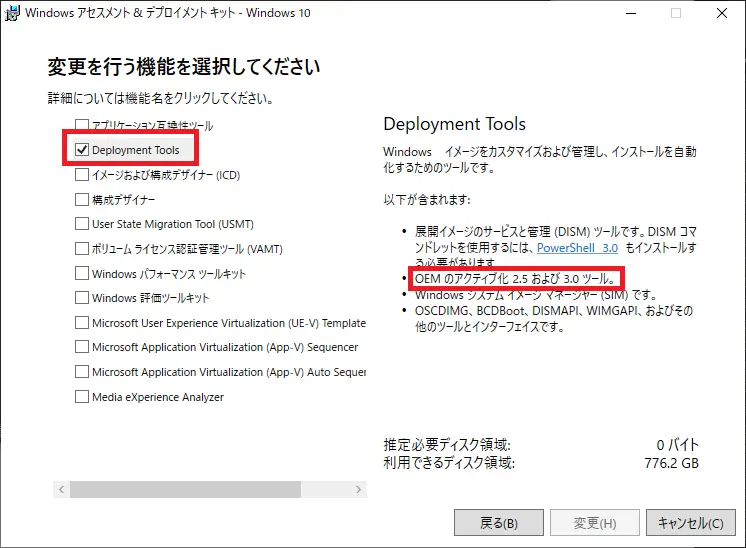Check Windows 評価ツールキット checkbox
The image size is (746, 548).
tap(82, 298)
